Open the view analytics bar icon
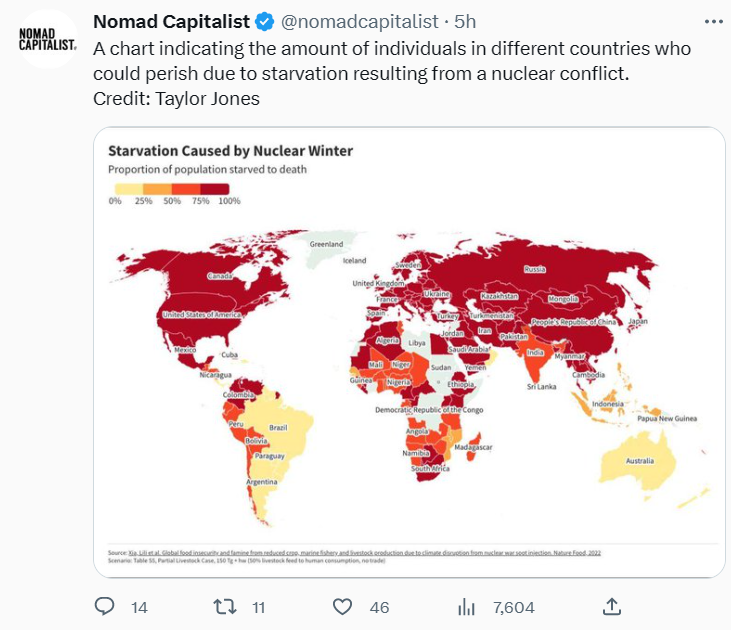This screenshot has height=630, width=731. point(466,607)
